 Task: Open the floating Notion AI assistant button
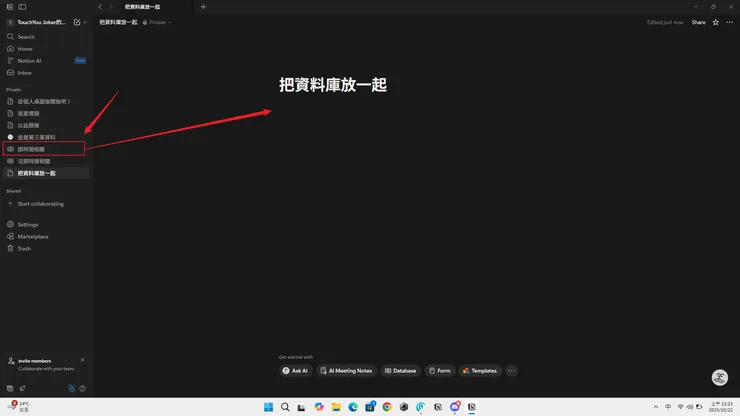coord(720,377)
